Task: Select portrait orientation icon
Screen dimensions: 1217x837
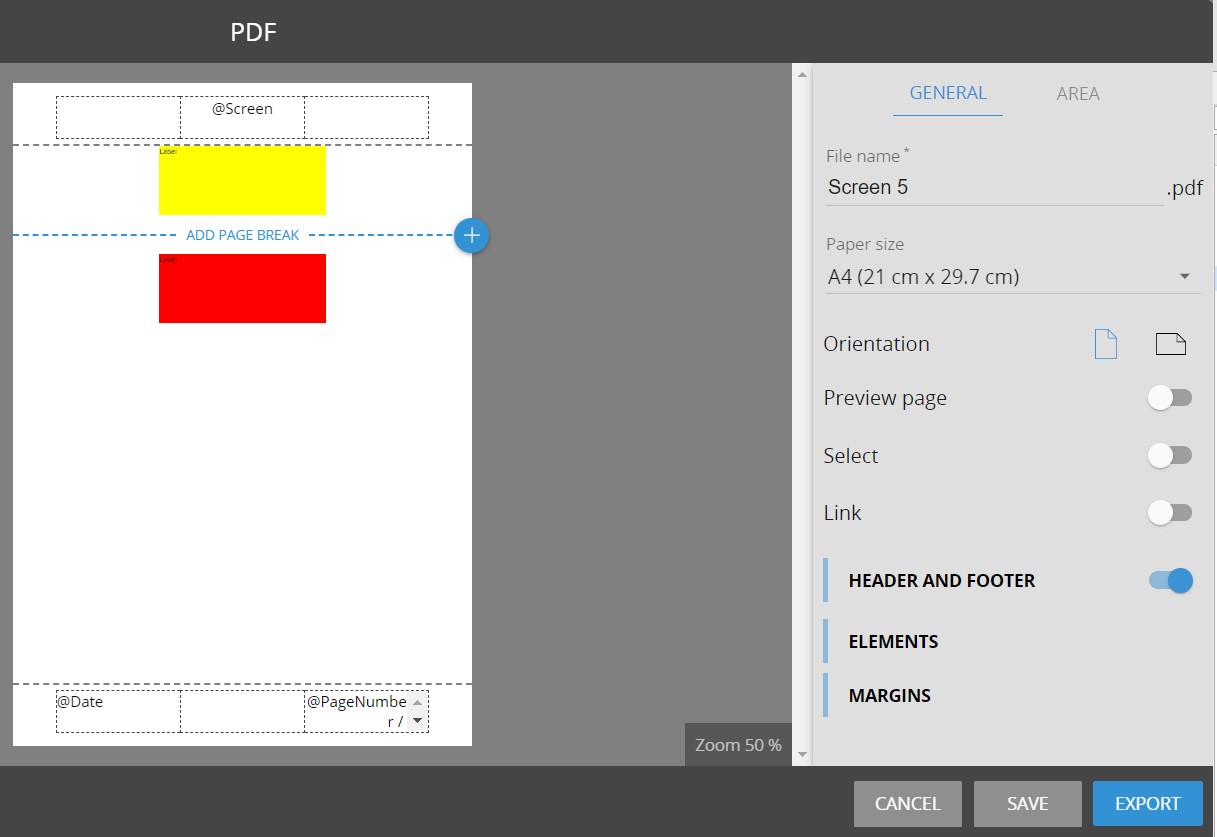Action: tap(1105, 344)
